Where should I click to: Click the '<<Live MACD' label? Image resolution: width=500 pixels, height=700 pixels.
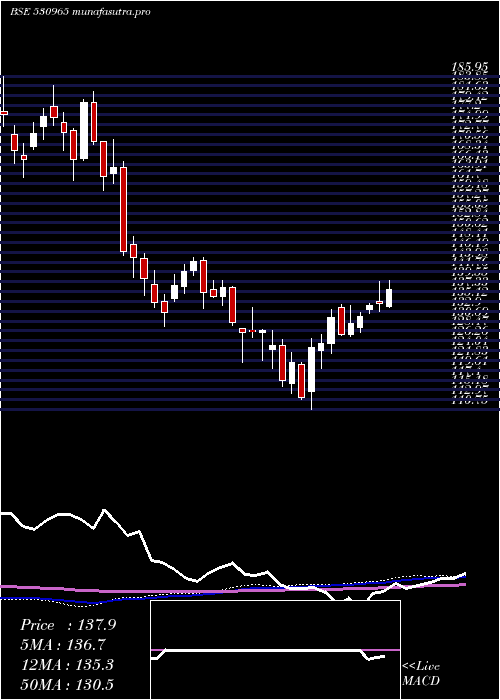point(421,674)
